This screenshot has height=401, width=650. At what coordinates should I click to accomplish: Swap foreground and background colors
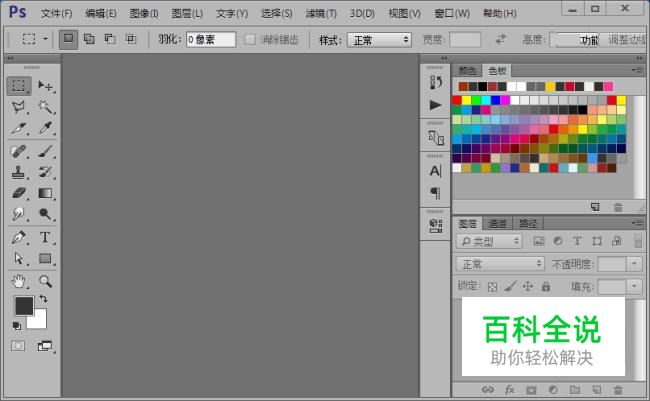[44, 298]
